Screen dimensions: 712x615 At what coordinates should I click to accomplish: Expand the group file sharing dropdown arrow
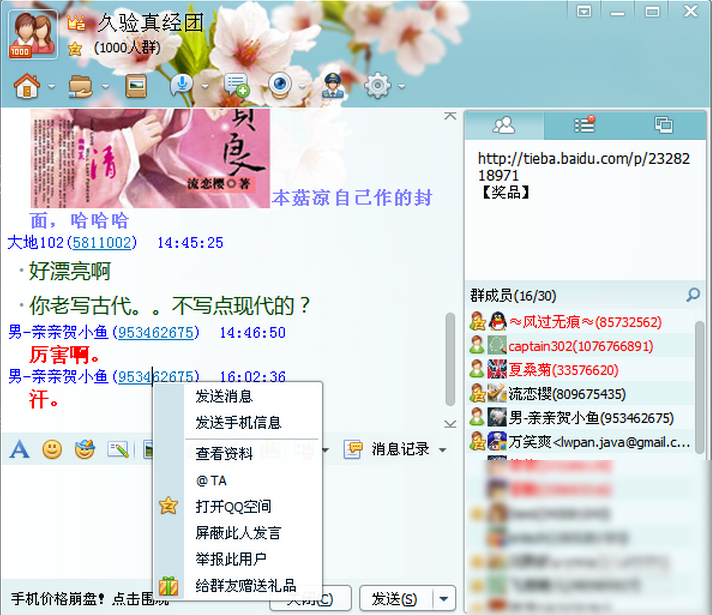(105, 86)
